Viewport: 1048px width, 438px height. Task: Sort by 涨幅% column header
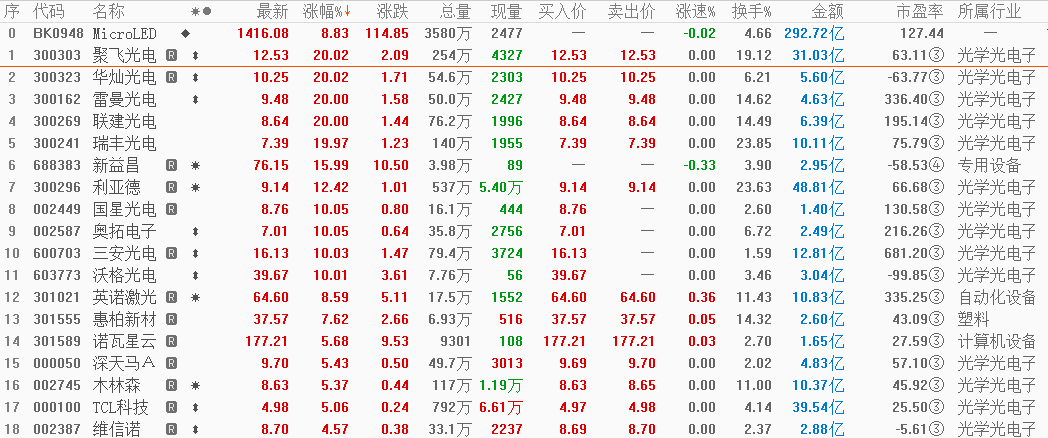[x=327, y=11]
